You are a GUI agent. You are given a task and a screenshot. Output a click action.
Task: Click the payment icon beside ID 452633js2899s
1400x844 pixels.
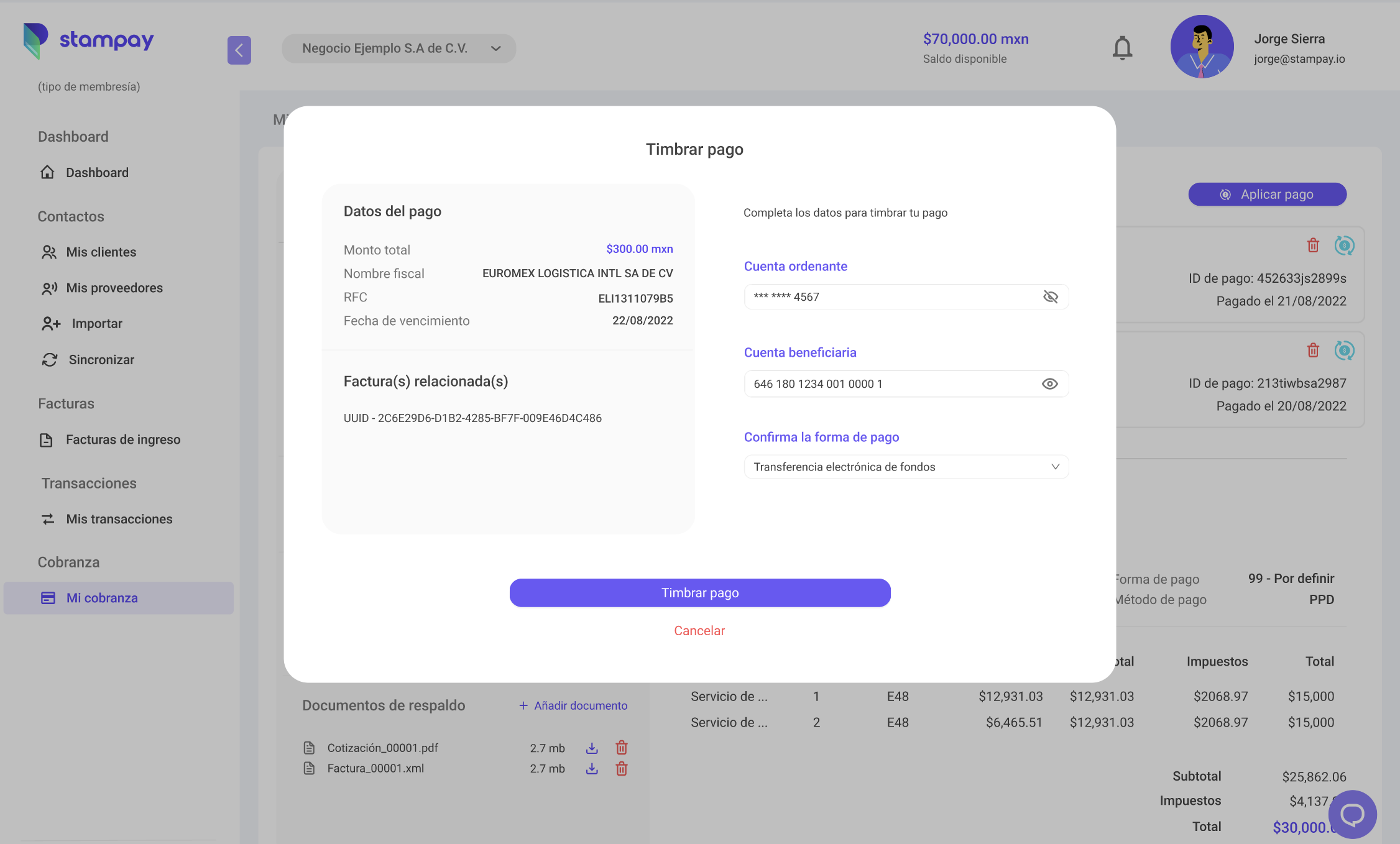click(x=1345, y=245)
